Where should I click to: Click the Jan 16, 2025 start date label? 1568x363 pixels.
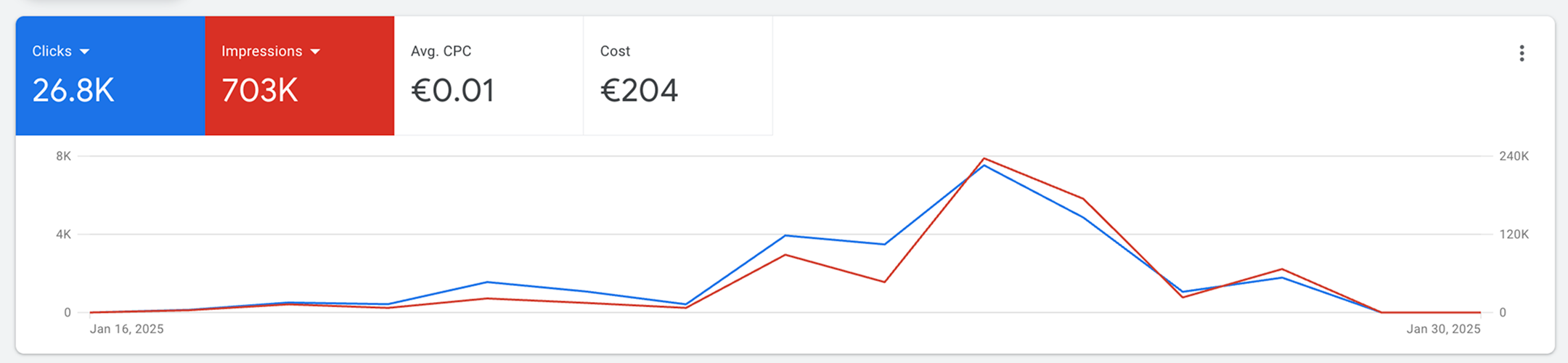click(126, 329)
